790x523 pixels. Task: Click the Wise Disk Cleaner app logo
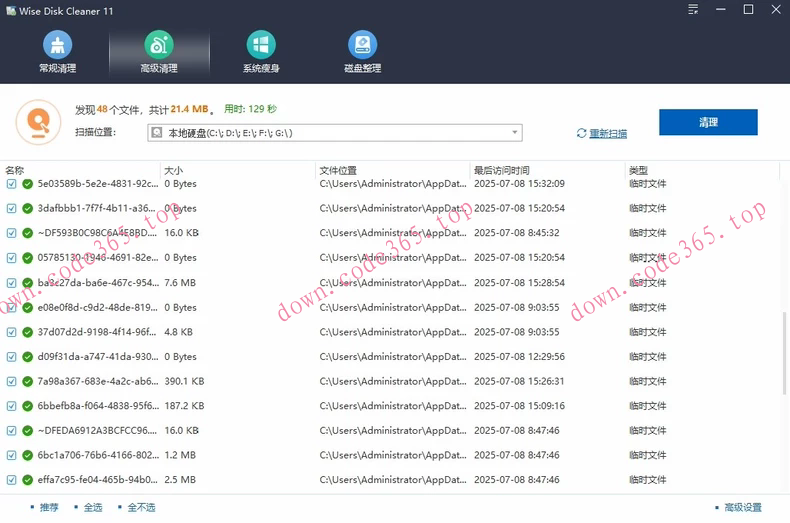11,11
